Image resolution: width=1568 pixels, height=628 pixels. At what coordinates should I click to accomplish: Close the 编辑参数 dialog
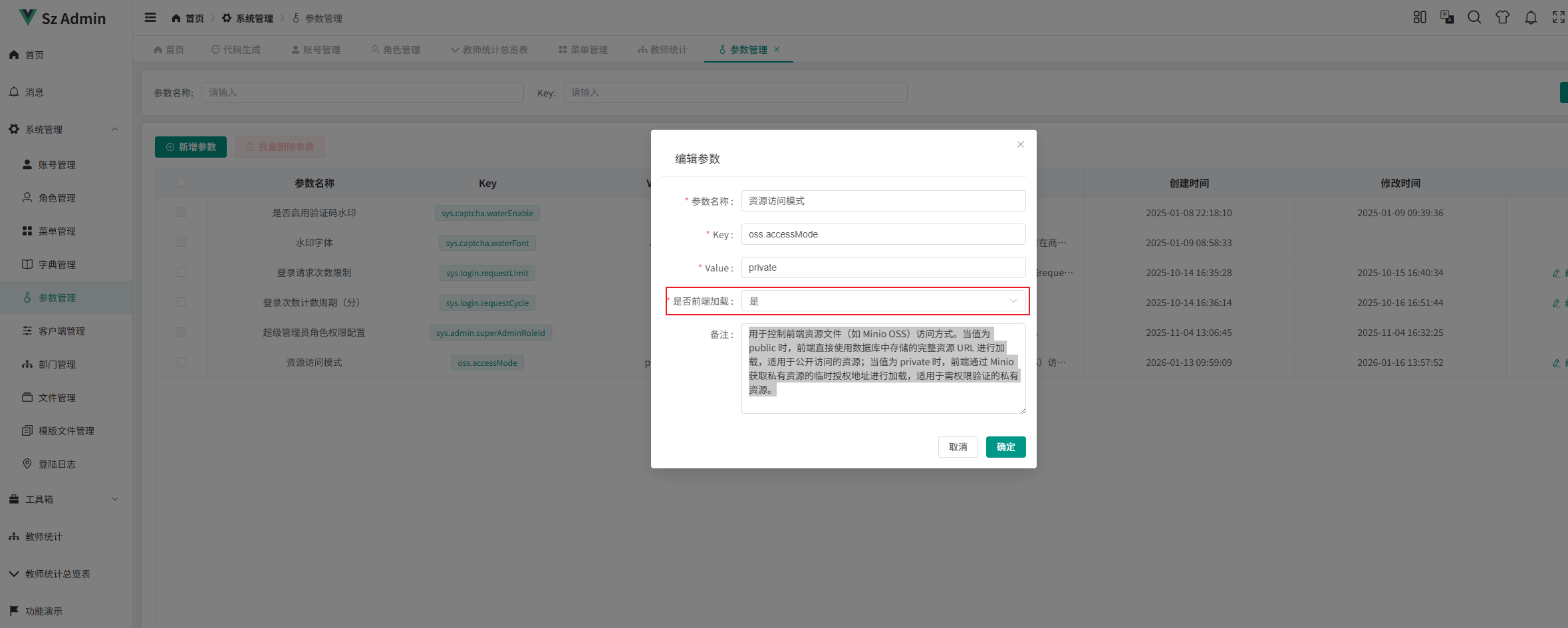pyautogui.click(x=1021, y=144)
